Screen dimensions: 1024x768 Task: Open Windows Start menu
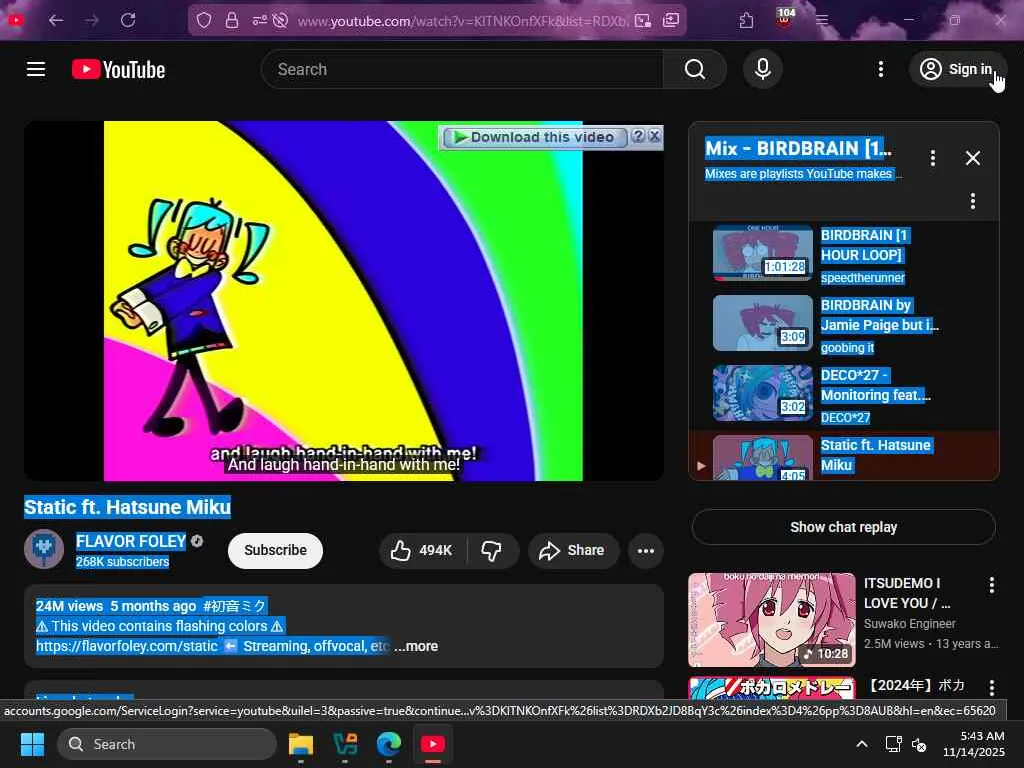coord(33,744)
